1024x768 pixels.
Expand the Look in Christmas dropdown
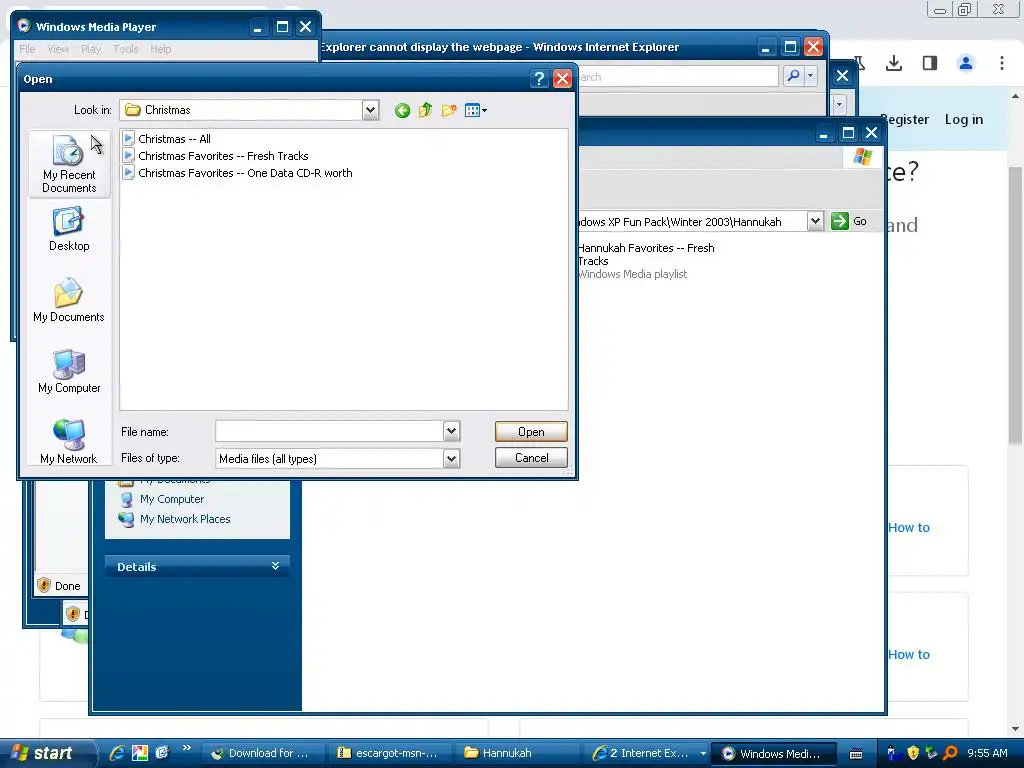click(370, 110)
